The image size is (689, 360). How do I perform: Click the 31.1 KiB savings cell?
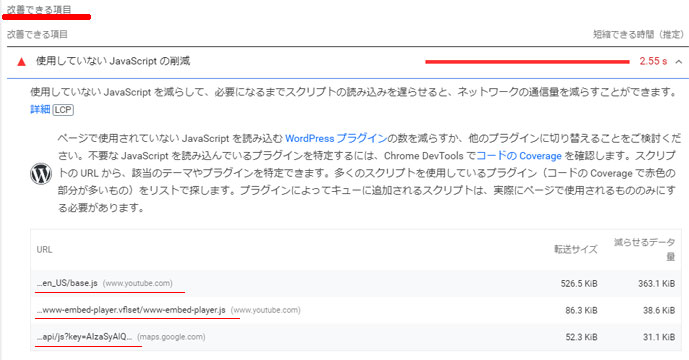click(x=660, y=338)
